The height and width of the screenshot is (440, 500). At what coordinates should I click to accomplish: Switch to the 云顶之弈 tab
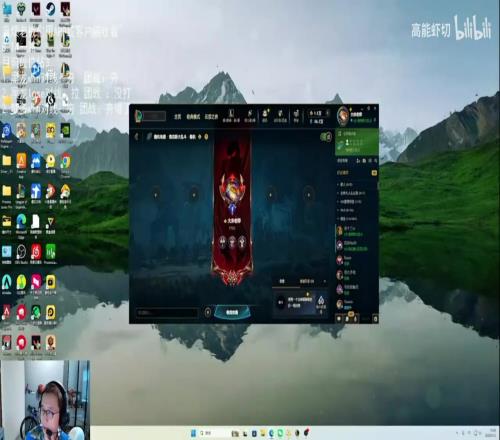pyautogui.click(x=211, y=116)
